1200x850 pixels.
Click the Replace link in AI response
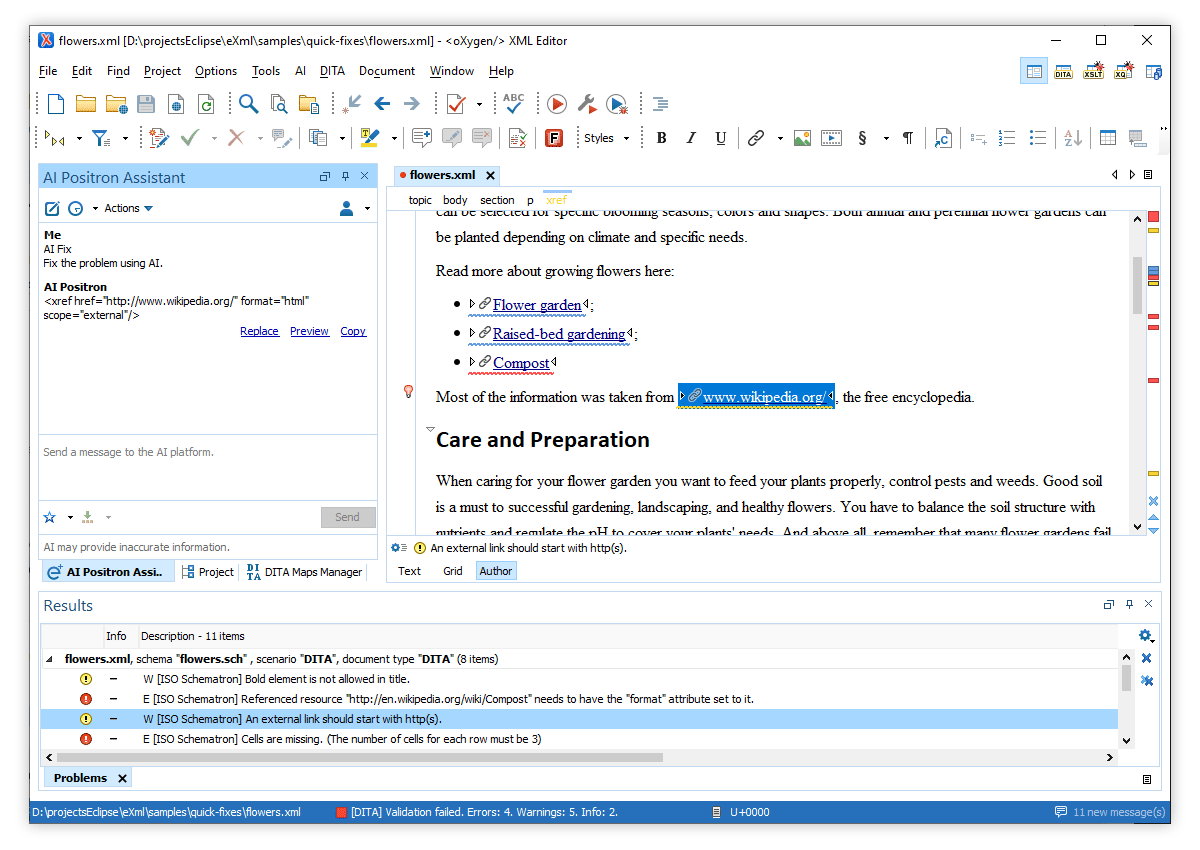click(259, 331)
